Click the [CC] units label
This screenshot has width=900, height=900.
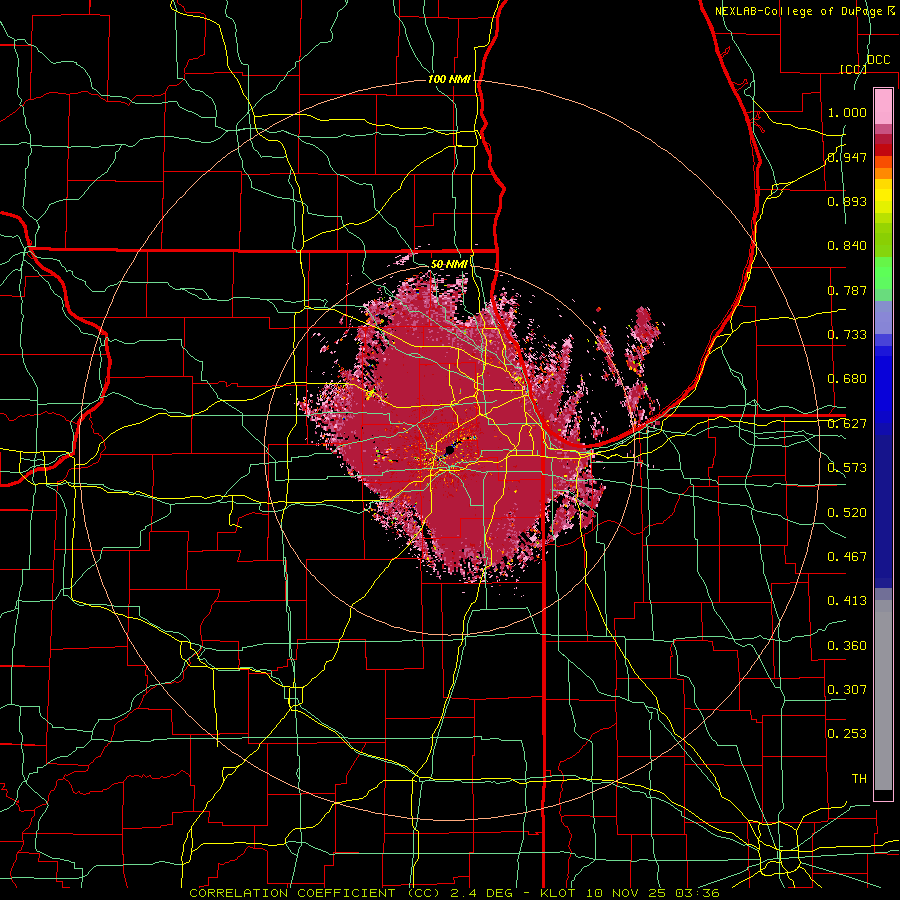pos(853,69)
